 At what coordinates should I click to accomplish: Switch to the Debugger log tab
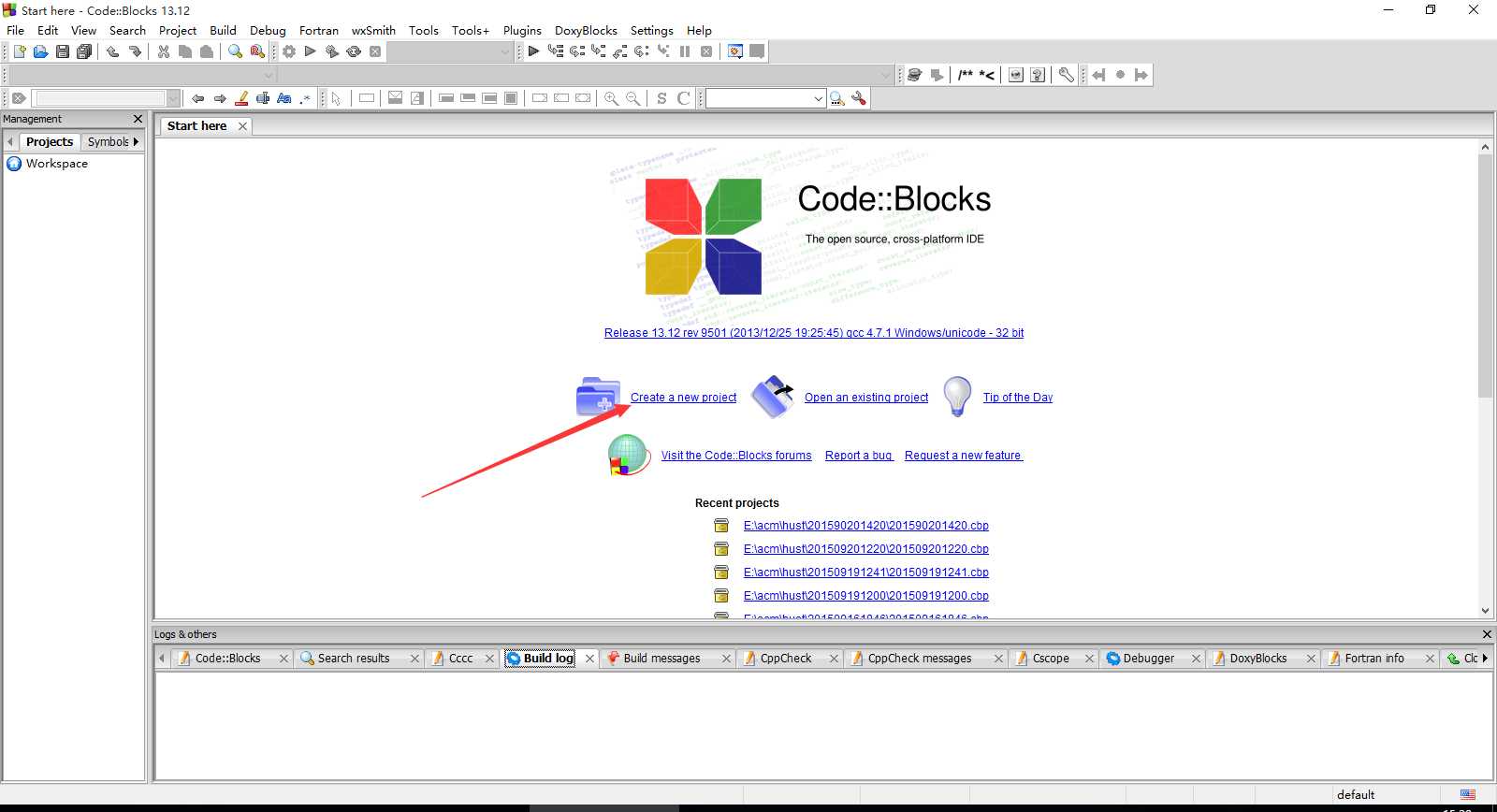coord(1148,658)
